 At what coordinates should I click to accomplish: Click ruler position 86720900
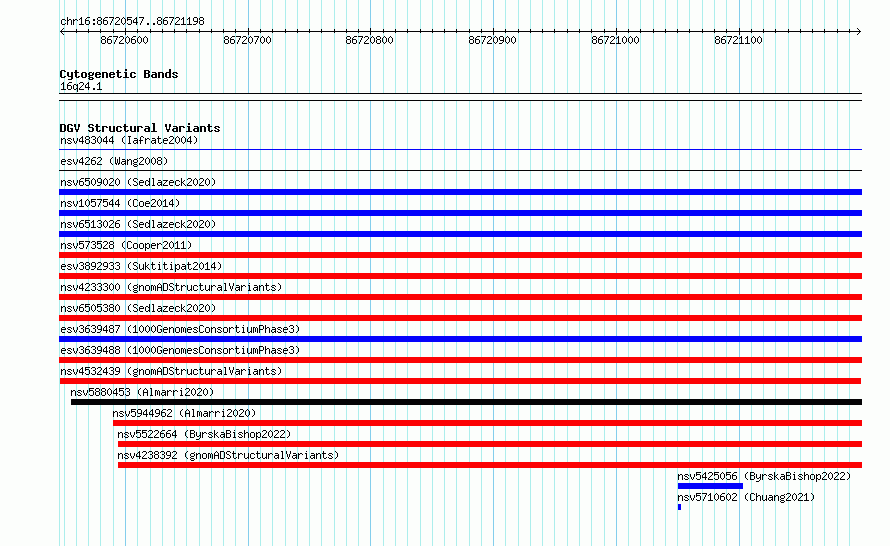(x=493, y=40)
